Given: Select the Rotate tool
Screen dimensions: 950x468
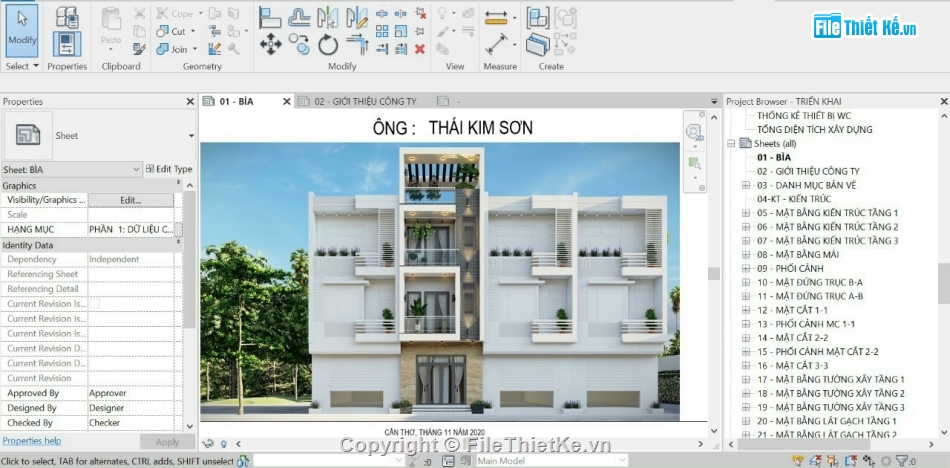Looking at the screenshot, I should pos(328,44).
